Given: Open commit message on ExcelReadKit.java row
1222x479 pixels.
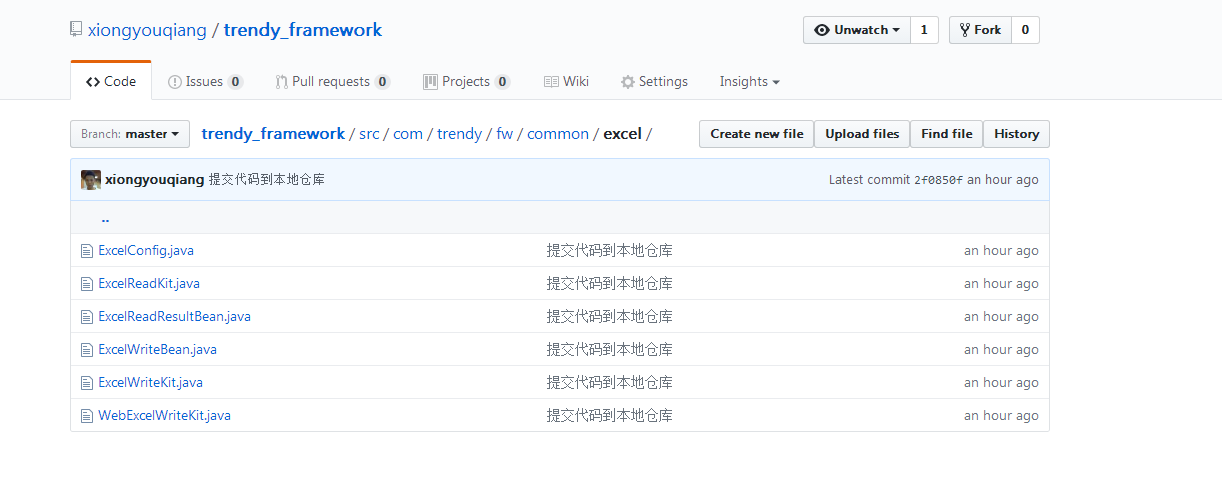Looking at the screenshot, I should tap(610, 284).
